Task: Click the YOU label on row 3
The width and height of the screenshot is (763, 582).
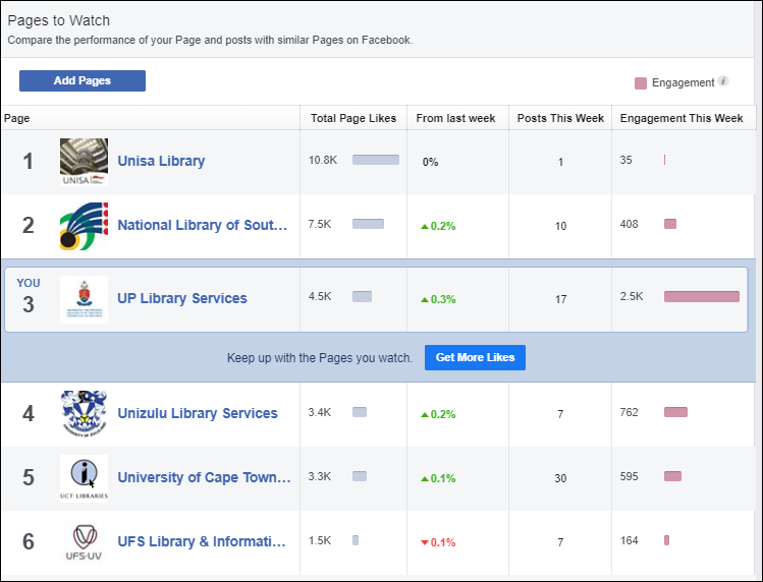Action: point(28,283)
